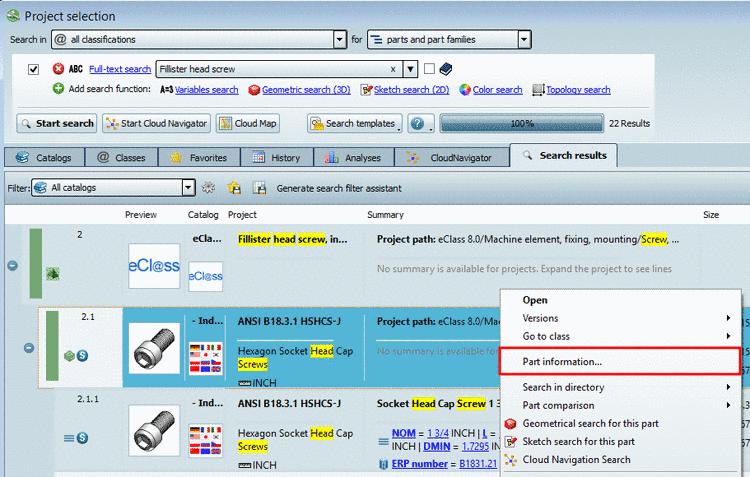Click the NOM variable link
This screenshot has width=750, height=477.
point(404,433)
